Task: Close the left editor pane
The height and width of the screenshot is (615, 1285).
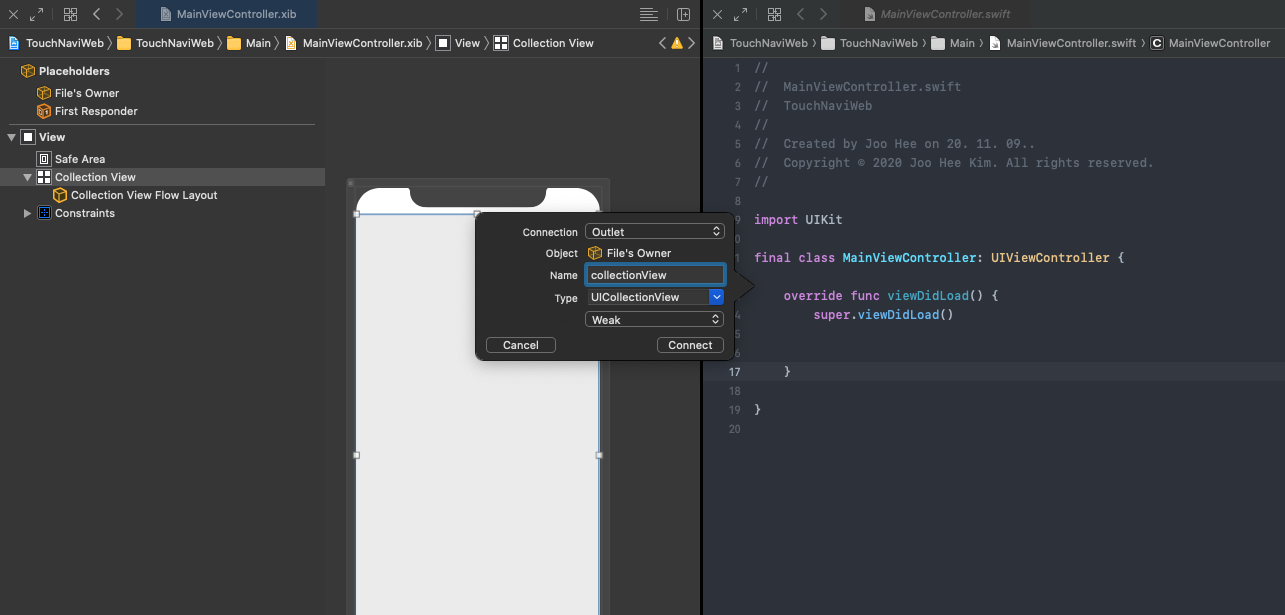Action: coord(14,15)
